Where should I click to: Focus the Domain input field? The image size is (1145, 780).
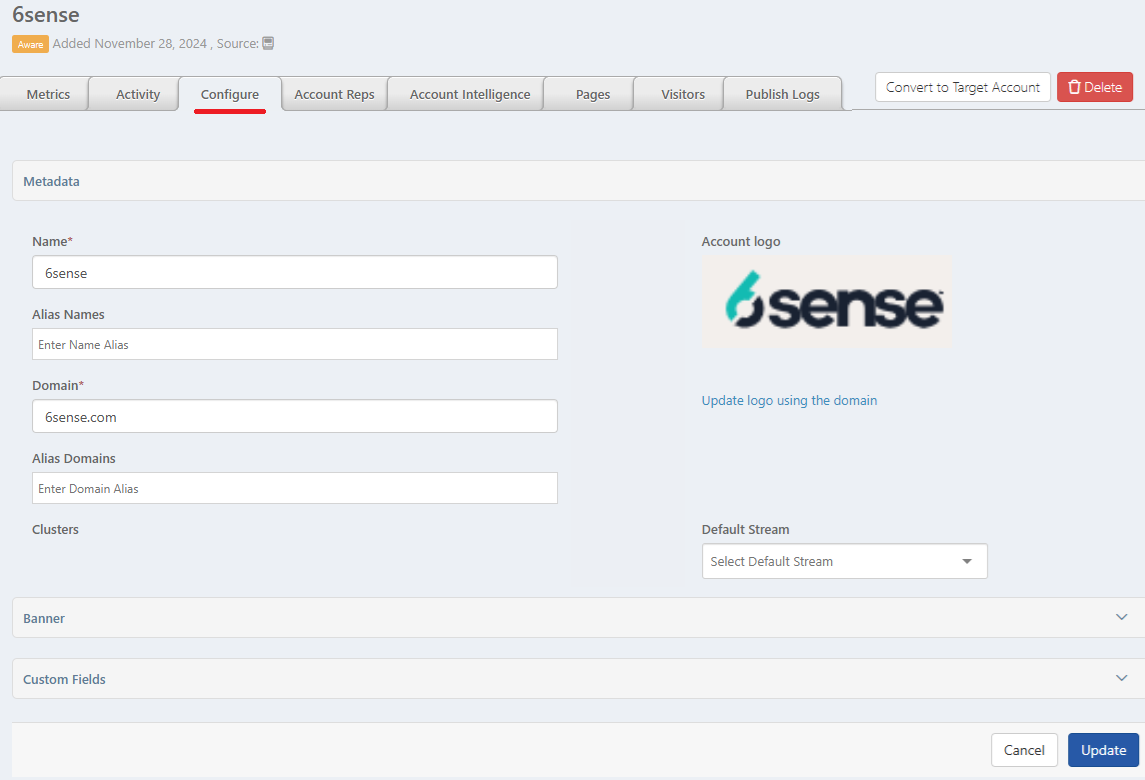click(x=295, y=416)
